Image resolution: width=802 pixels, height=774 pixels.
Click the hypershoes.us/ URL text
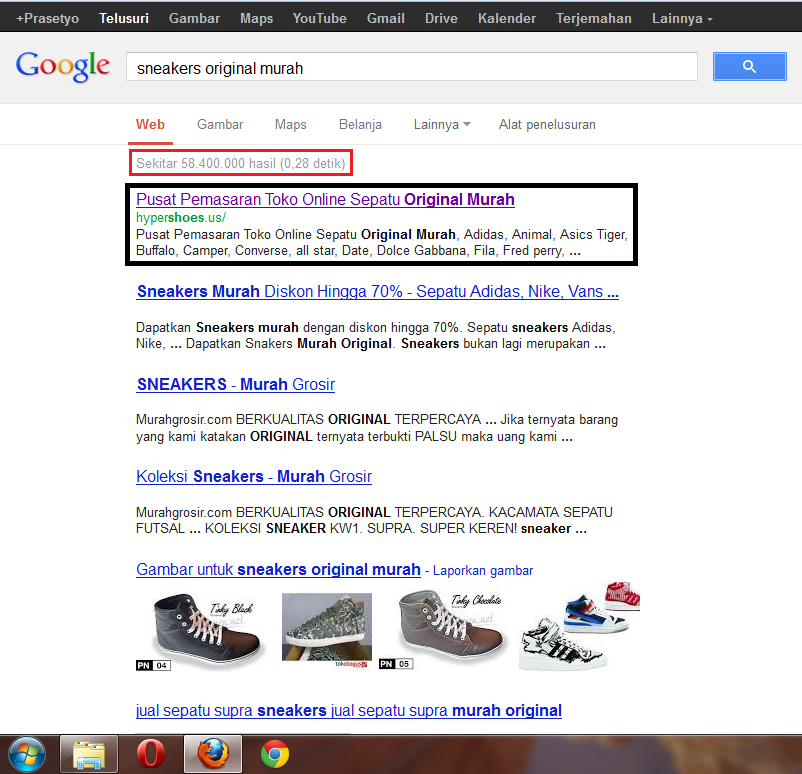(x=181, y=217)
